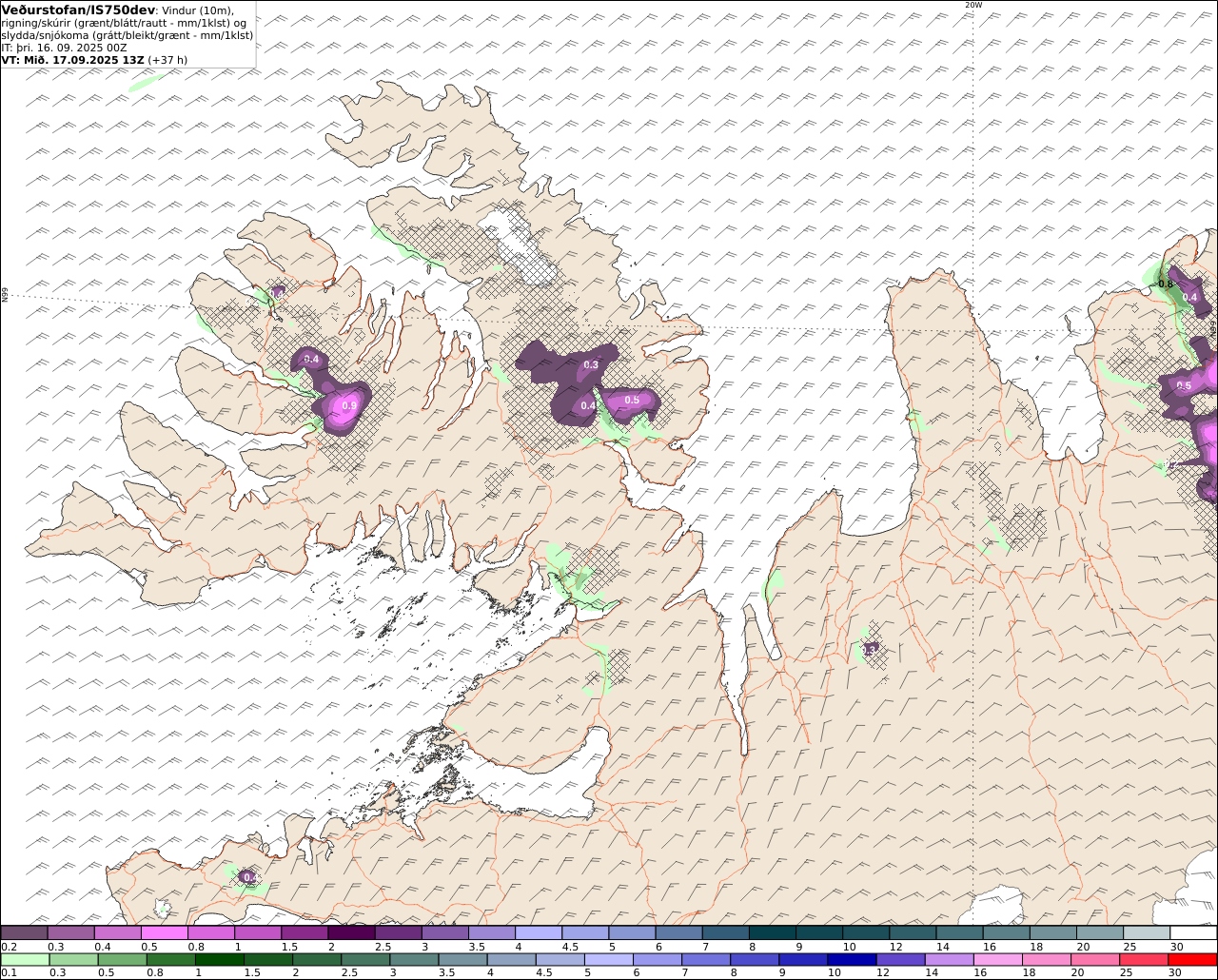Select the bright pink 0.5 swatch in upper legend row
This screenshot has width=1218, height=980.
pos(165,932)
